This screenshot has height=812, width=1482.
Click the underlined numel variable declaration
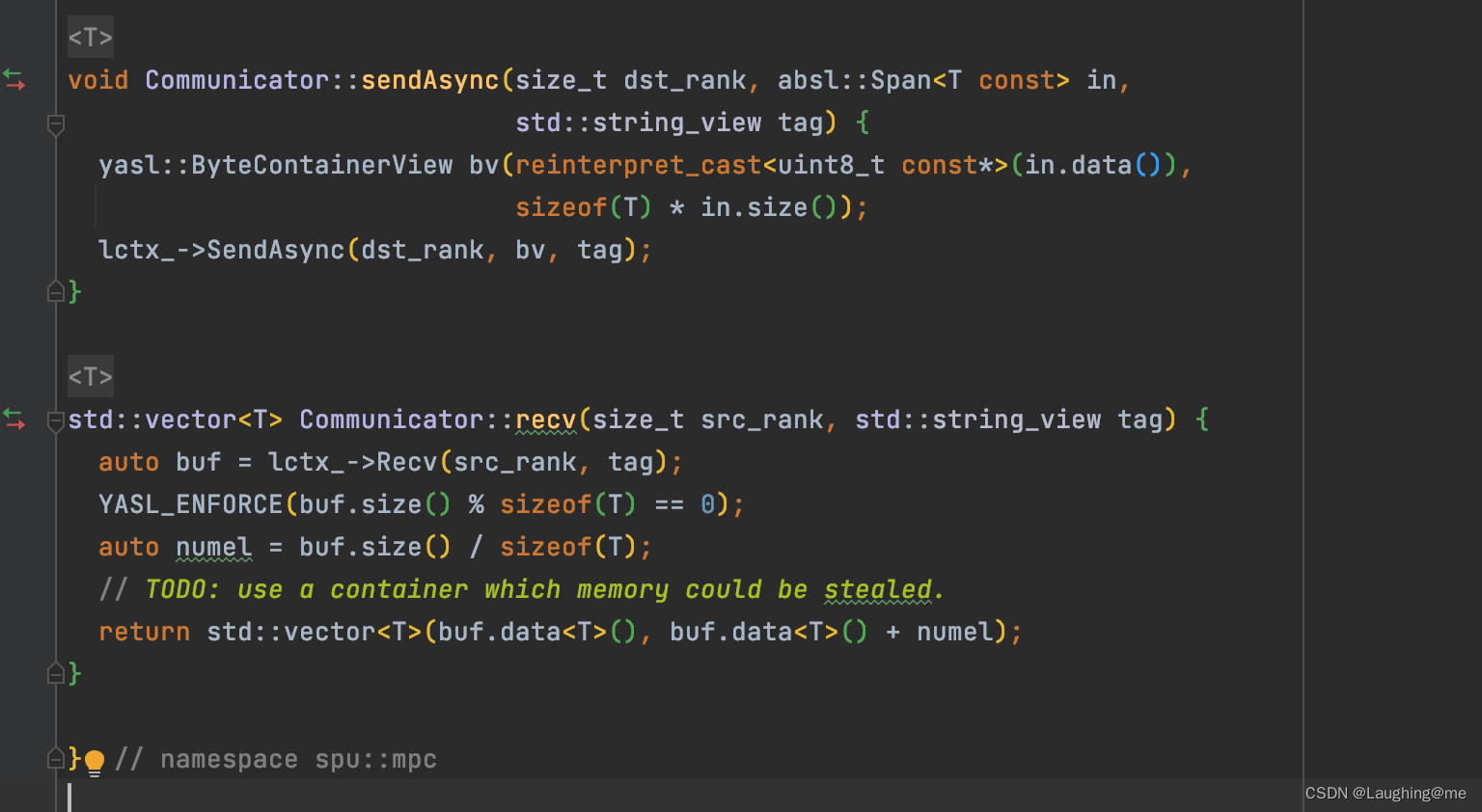[214, 547]
